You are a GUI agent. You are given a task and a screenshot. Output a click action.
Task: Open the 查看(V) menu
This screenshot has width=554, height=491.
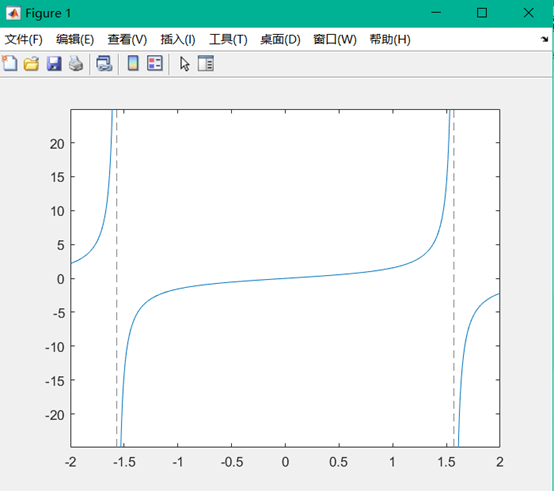pos(127,39)
